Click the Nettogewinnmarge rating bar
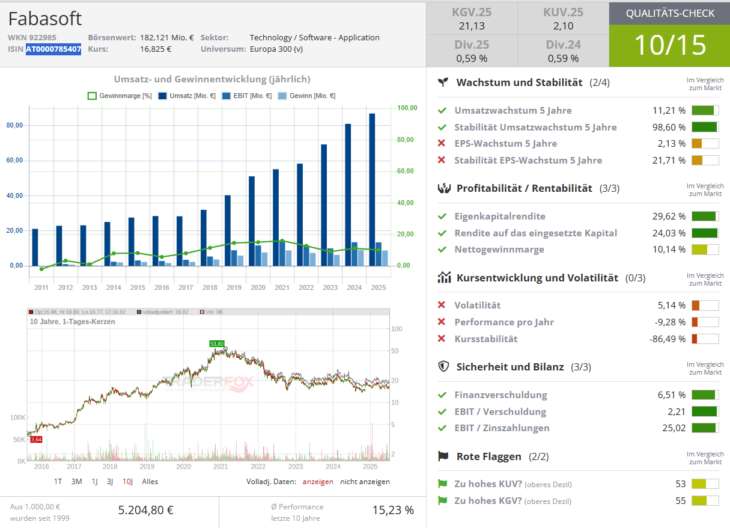This screenshot has width=730, height=528. tap(705, 249)
